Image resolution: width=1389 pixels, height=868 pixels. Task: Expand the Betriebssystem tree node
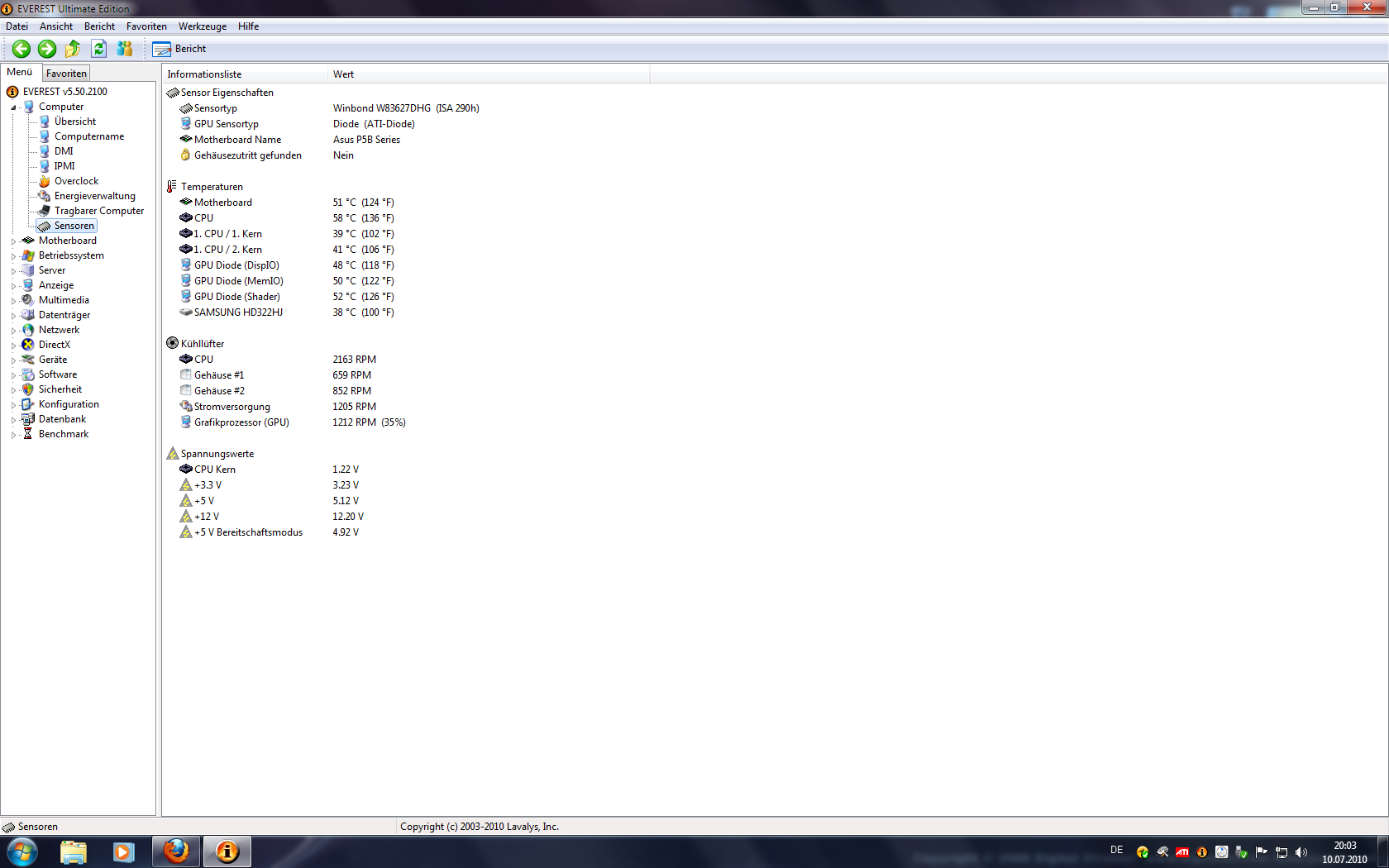click(x=13, y=256)
